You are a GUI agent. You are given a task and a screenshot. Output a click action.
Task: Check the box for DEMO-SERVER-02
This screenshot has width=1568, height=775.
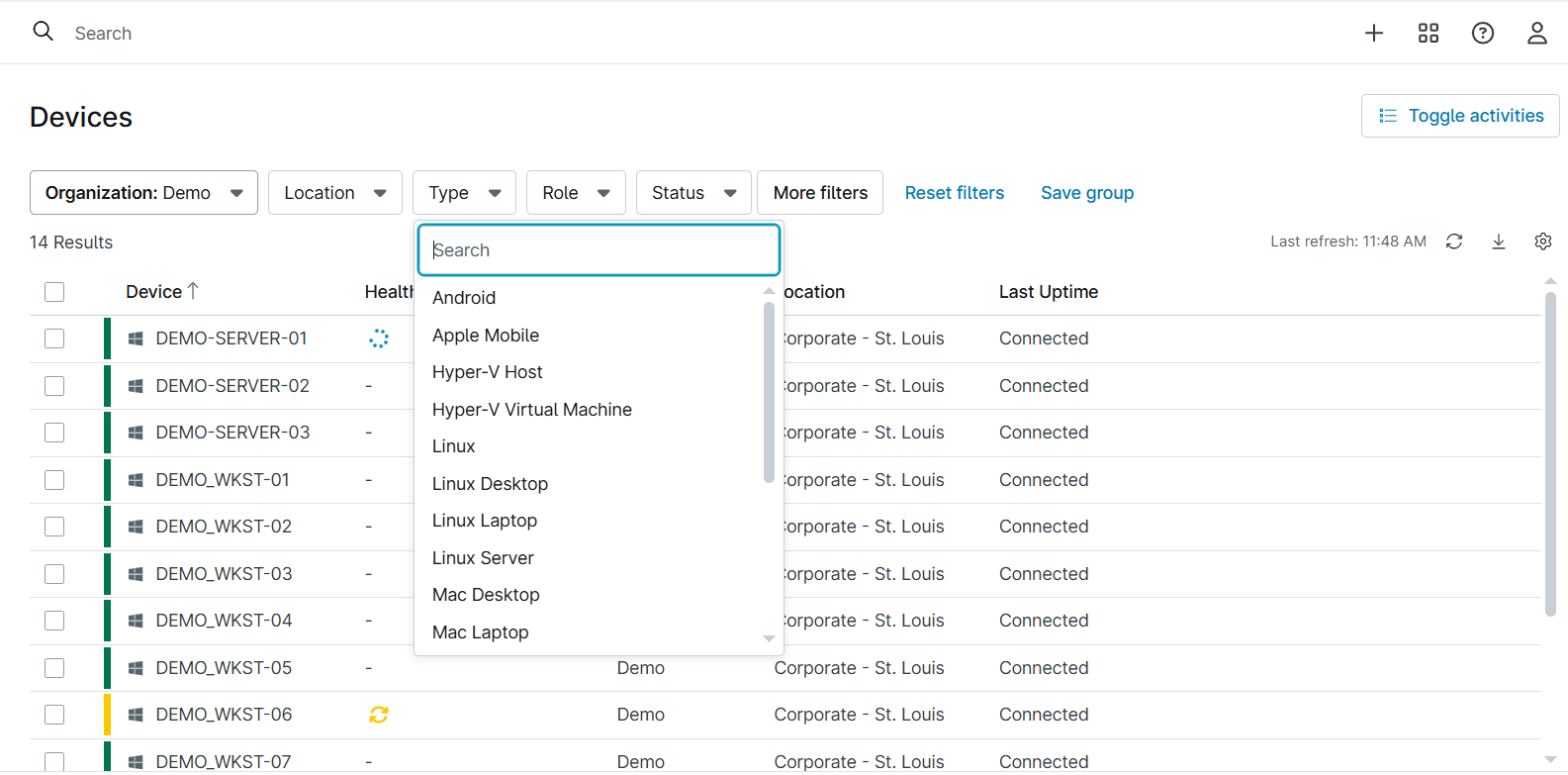pos(54,386)
